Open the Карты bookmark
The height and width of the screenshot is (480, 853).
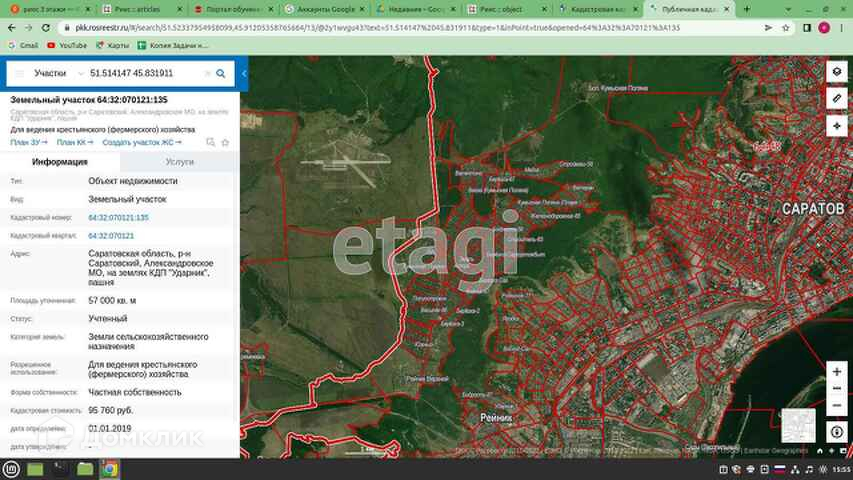tap(112, 46)
